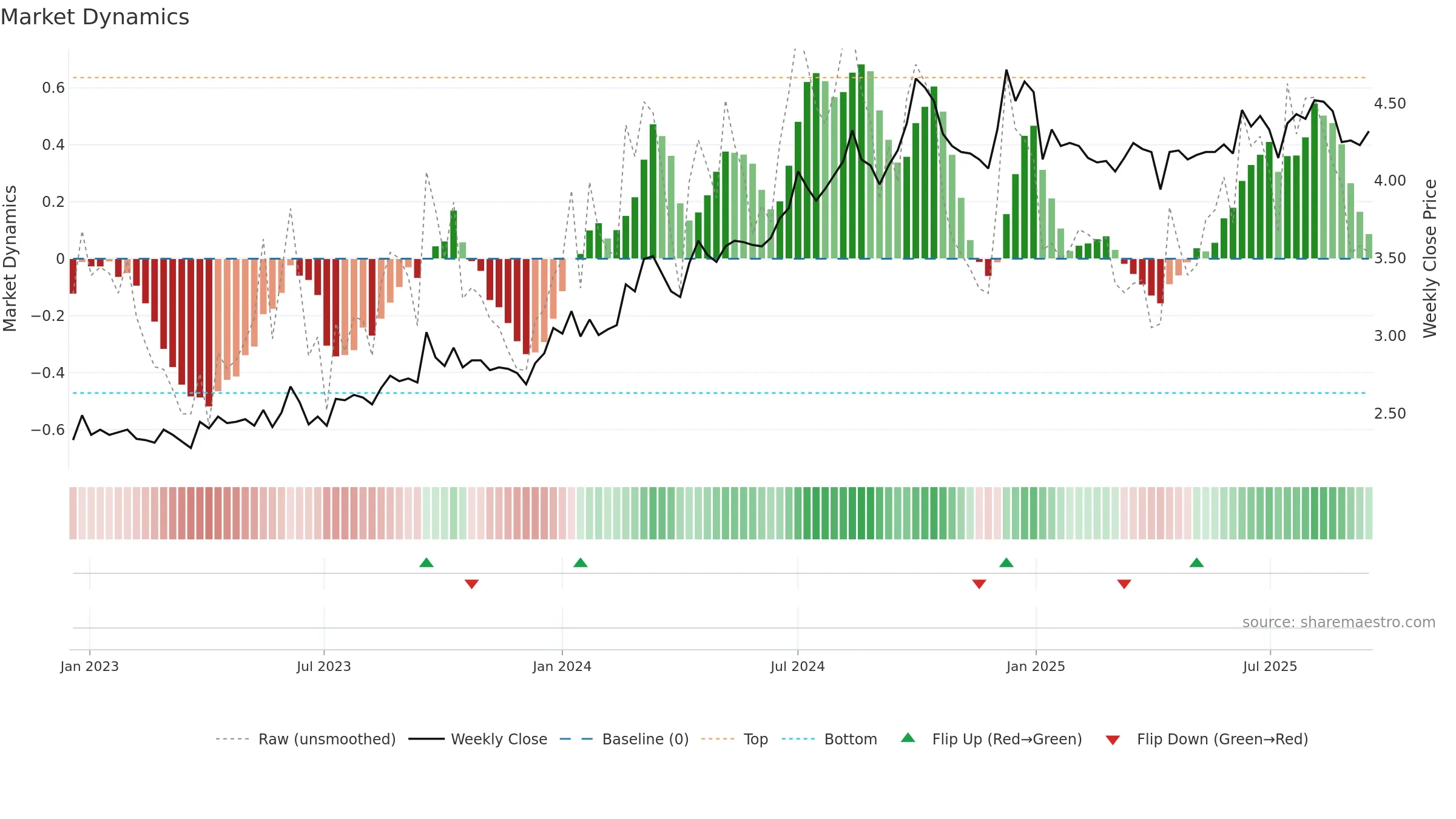Viewport: 1456px width, 819px height.
Task: Click the −0.4 left axis tick label
Action: pyautogui.click(x=48, y=372)
